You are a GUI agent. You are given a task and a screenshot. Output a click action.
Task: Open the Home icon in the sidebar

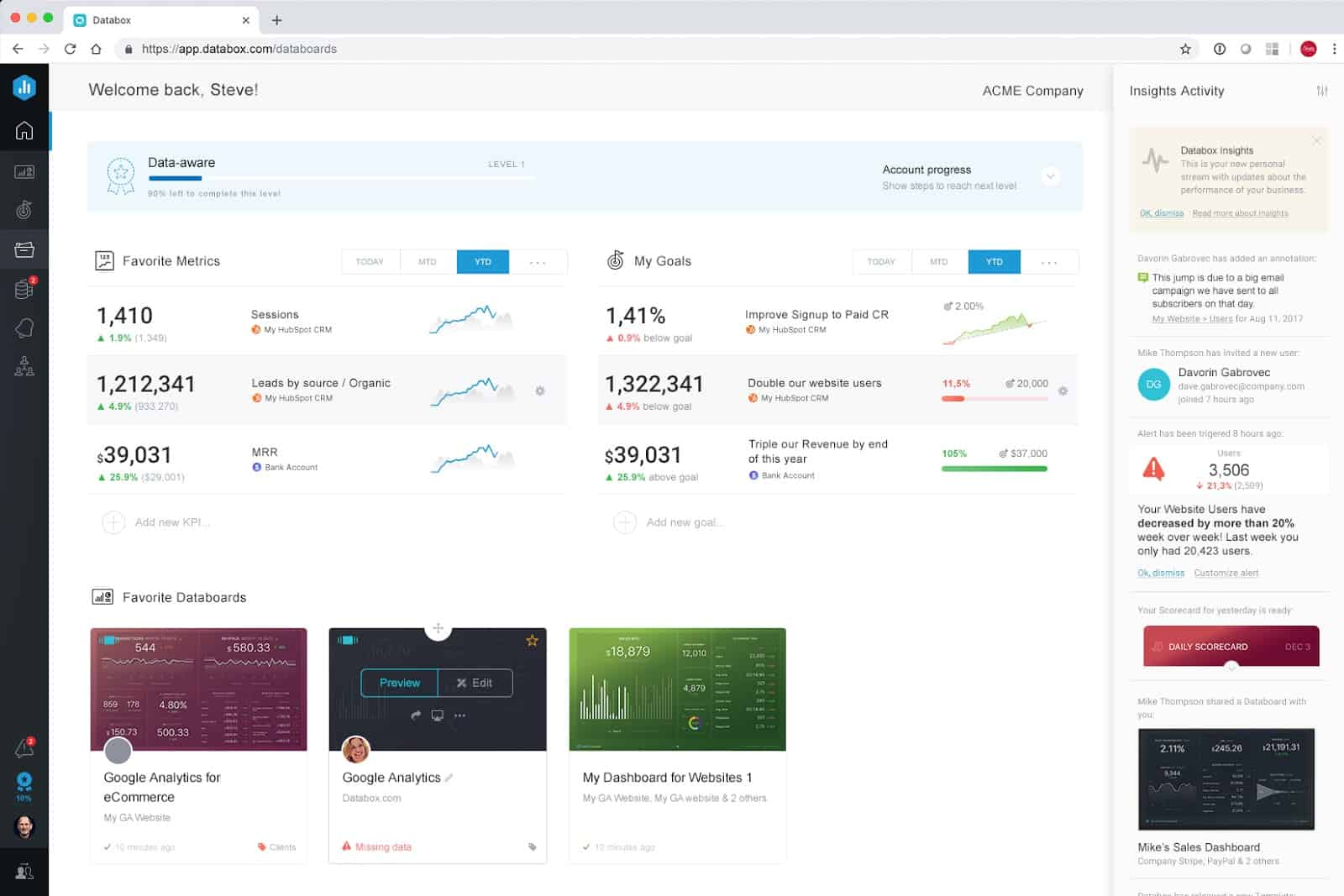pos(25,130)
